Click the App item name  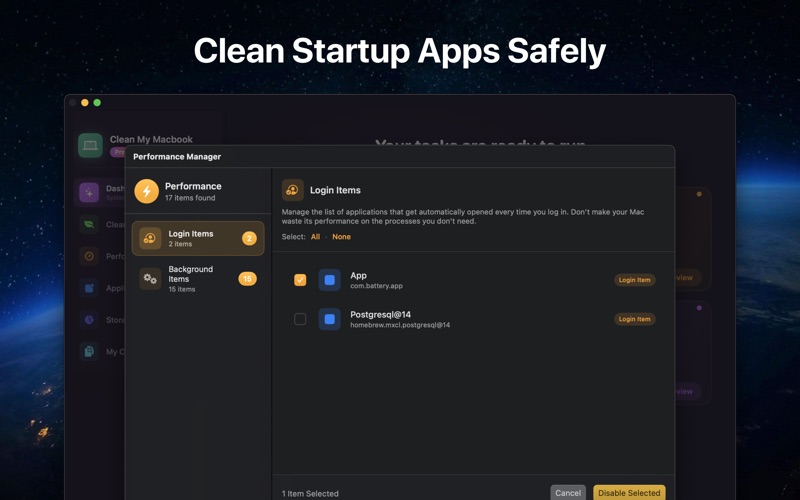pos(358,276)
